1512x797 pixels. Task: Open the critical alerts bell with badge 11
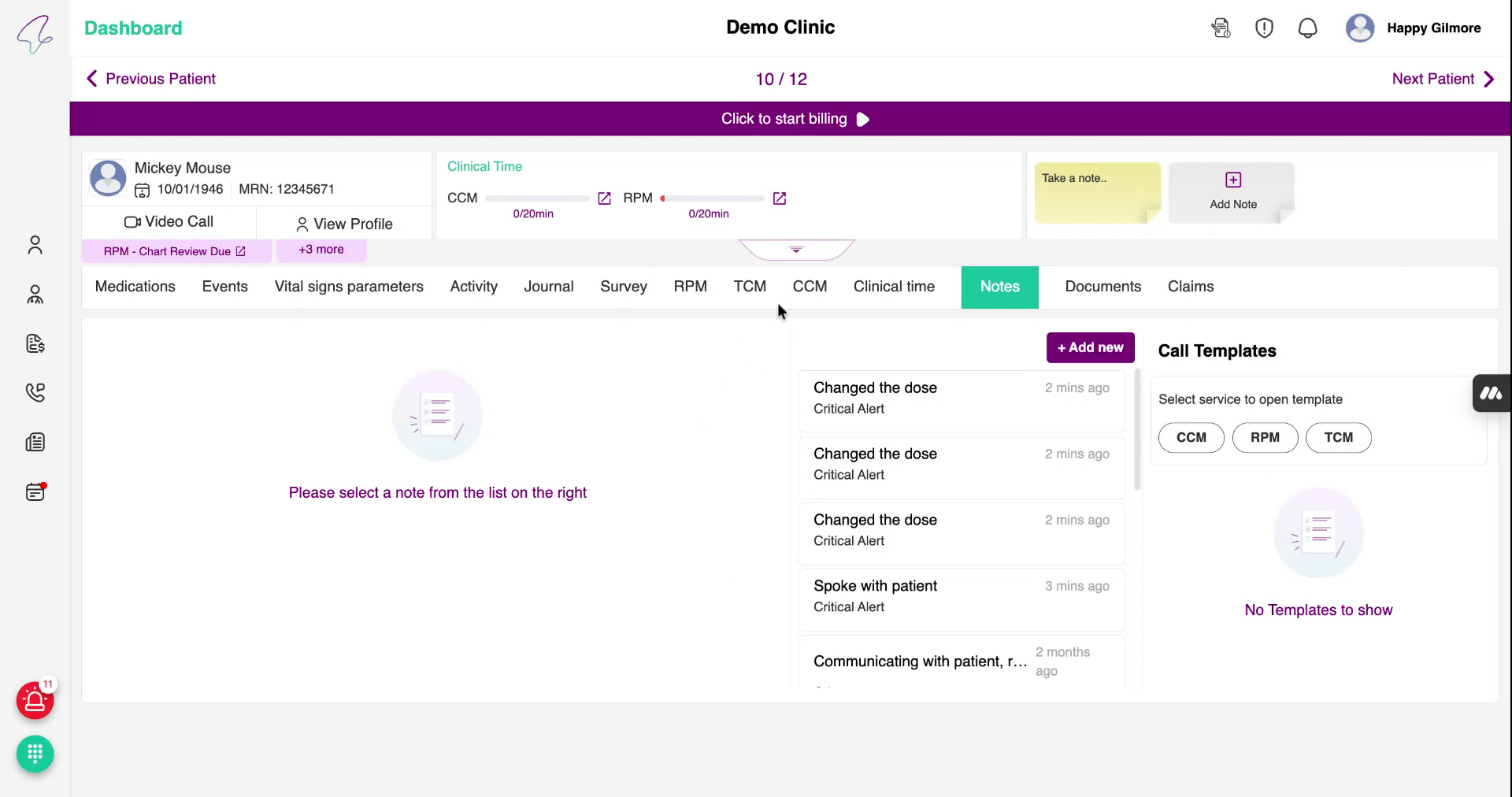point(35,701)
